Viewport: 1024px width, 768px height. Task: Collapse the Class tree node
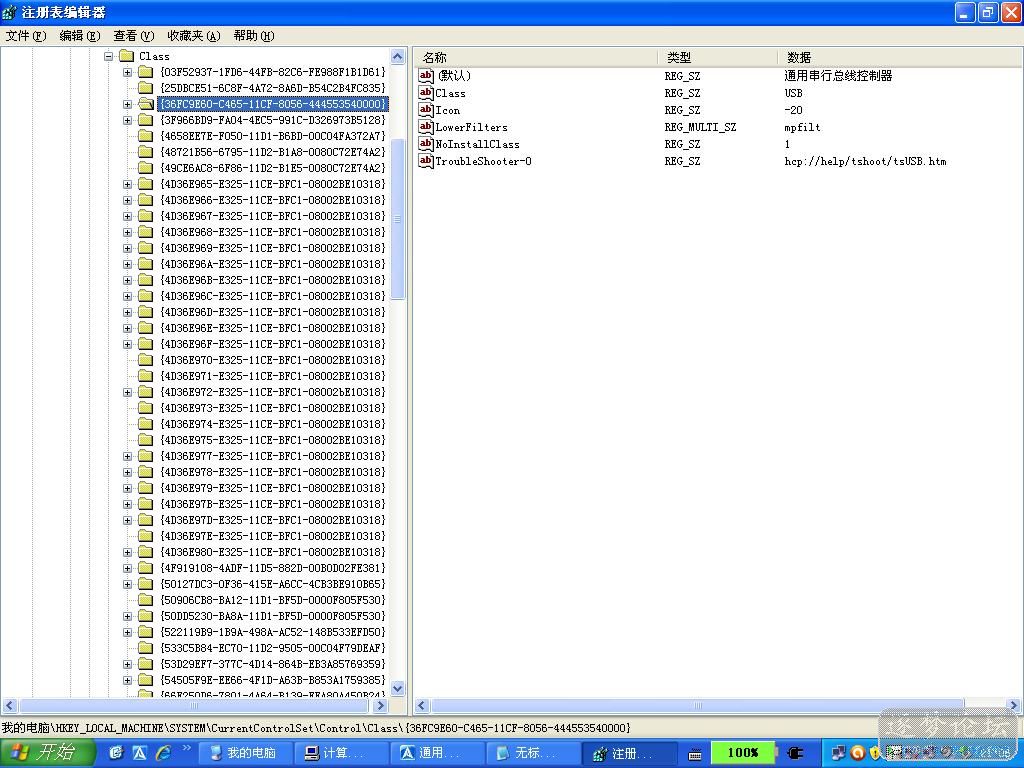pyautogui.click(x=108, y=56)
